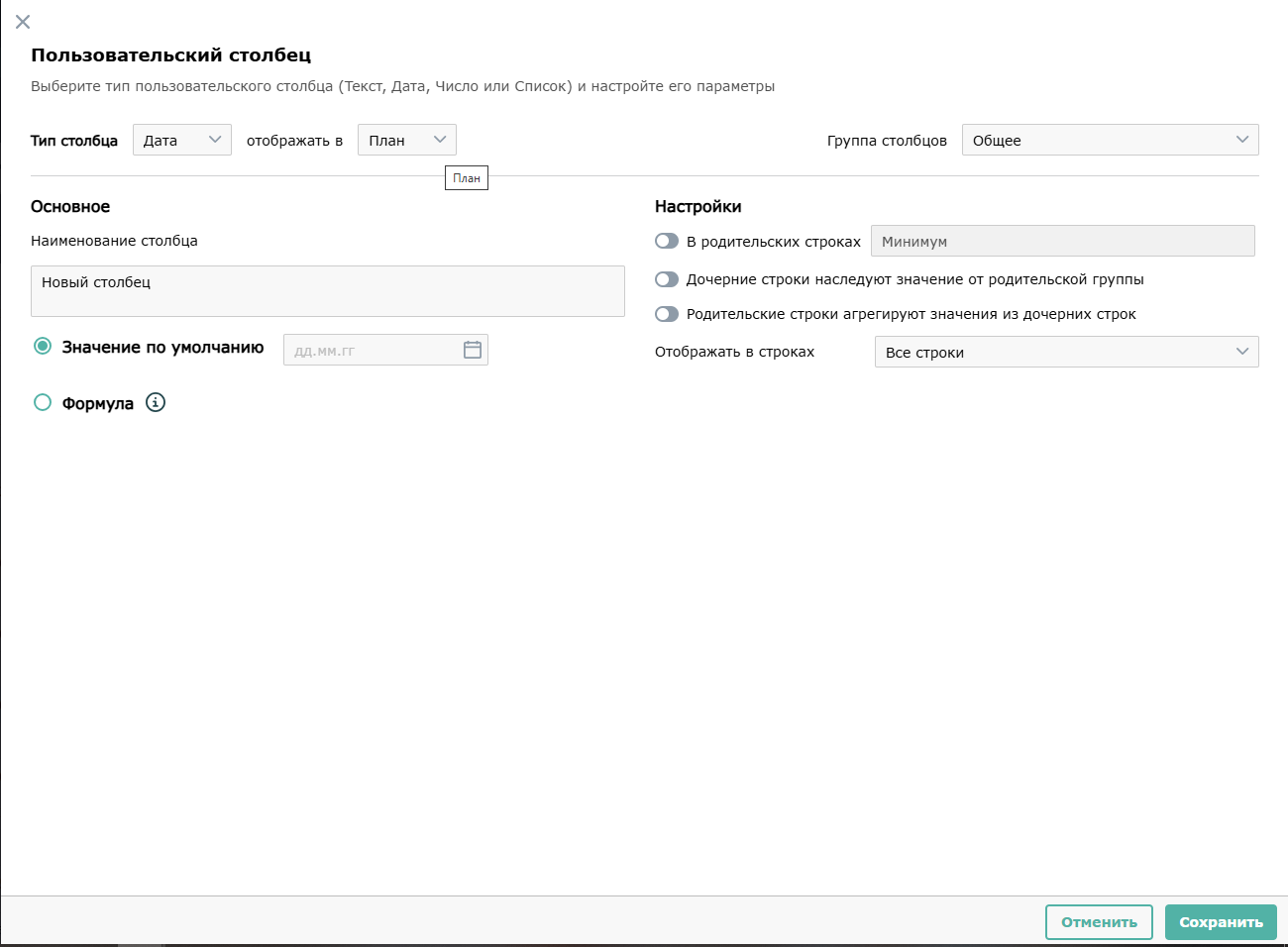Close the custom column dialog with X icon

(x=23, y=22)
